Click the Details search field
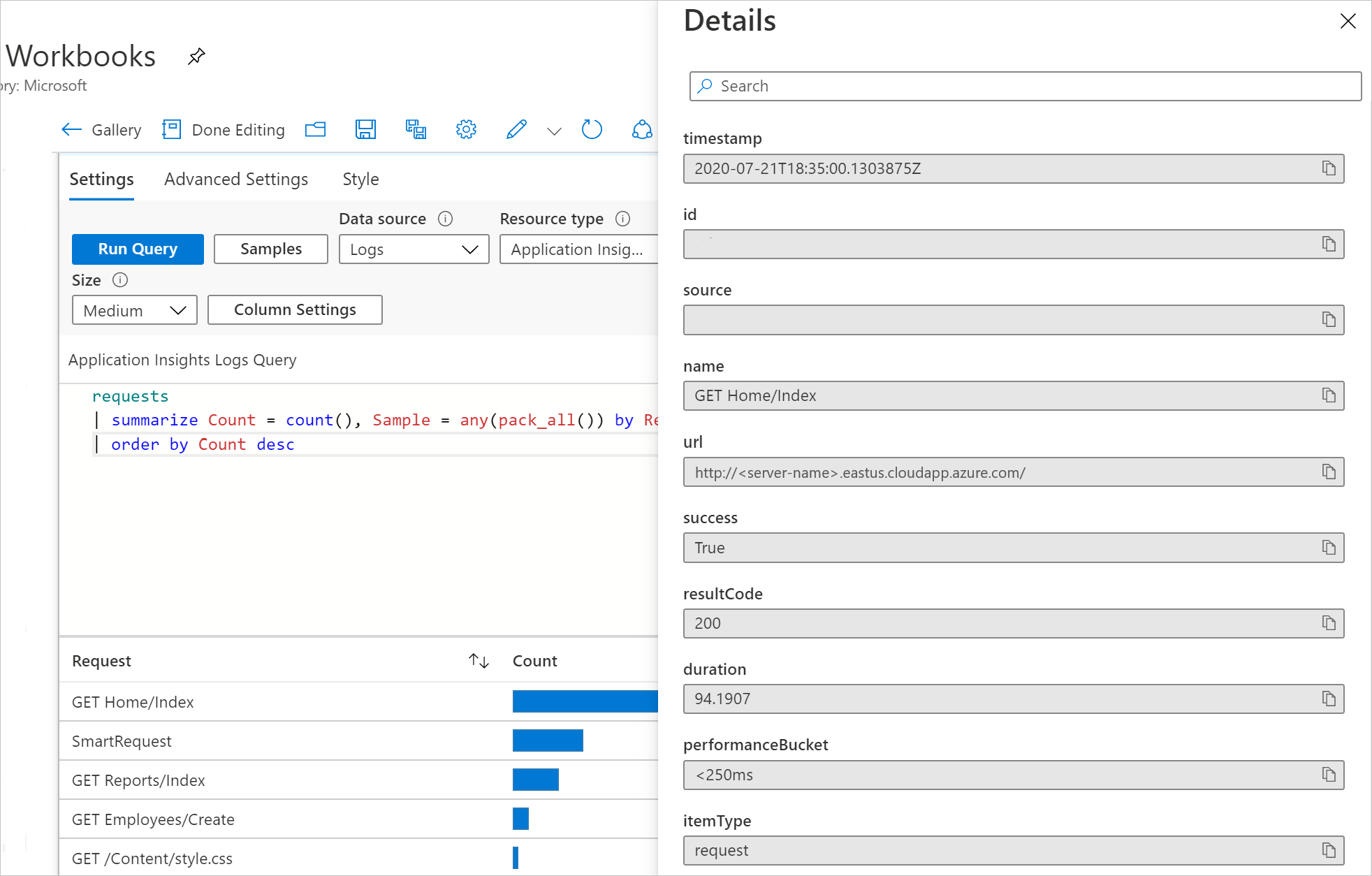Image resolution: width=1372 pixels, height=876 pixels. pyautogui.click(x=1025, y=86)
